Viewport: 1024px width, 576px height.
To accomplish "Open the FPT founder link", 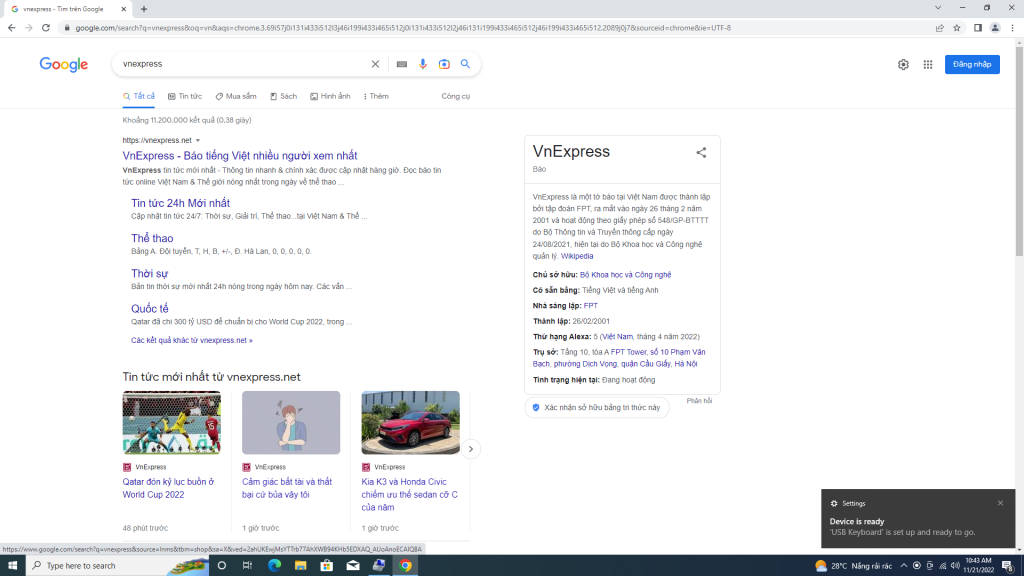I will coord(590,306).
